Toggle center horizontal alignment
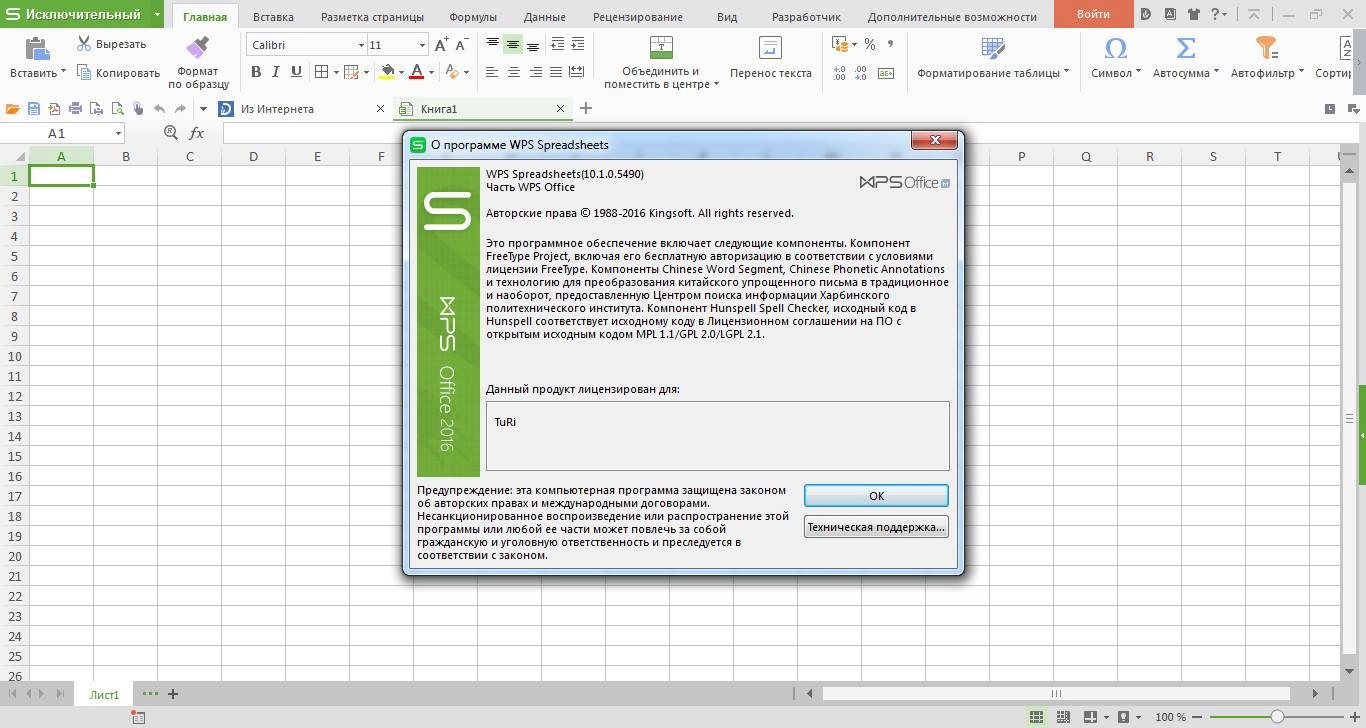The height and width of the screenshot is (728, 1366). pos(513,72)
